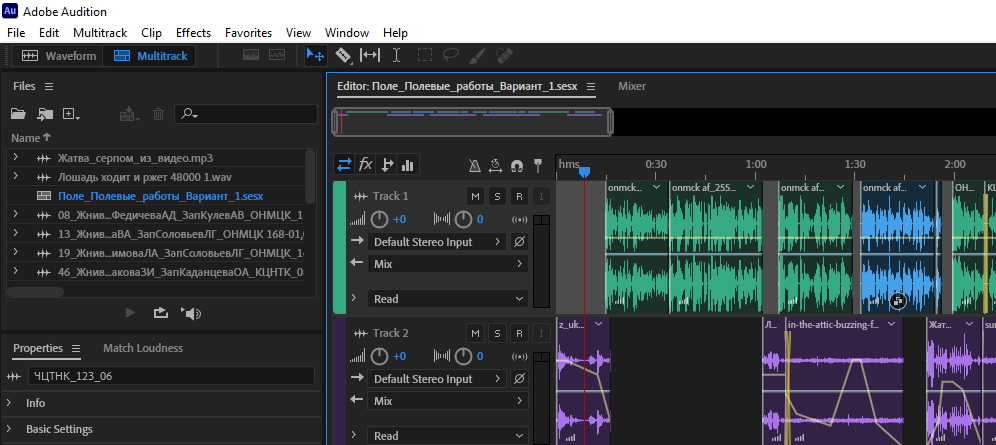
Task: Open Track 1 Read automation mode dropdown
Action: pyautogui.click(x=448, y=298)
